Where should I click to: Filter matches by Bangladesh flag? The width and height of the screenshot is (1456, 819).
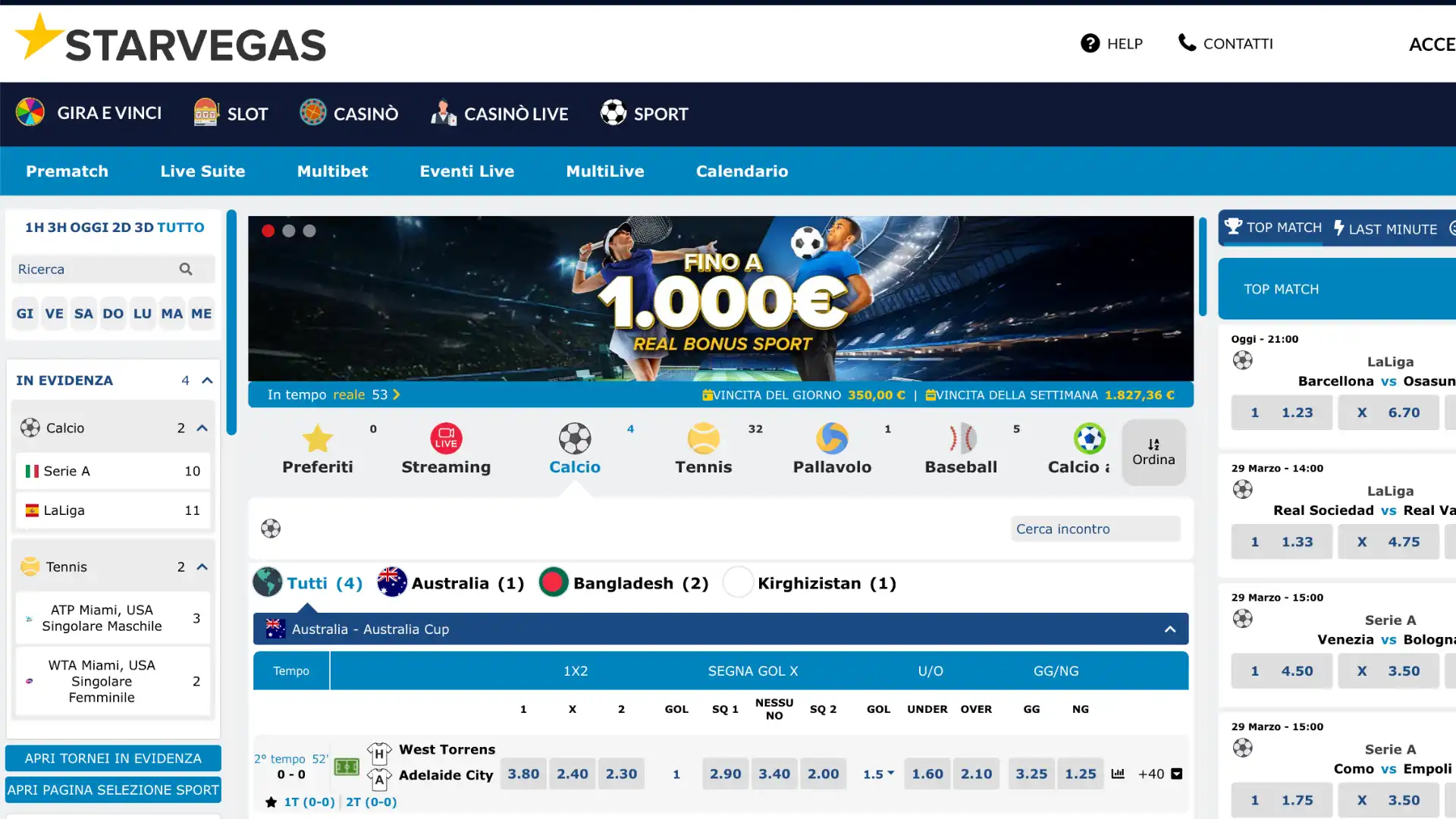click(x=554, y=582)
